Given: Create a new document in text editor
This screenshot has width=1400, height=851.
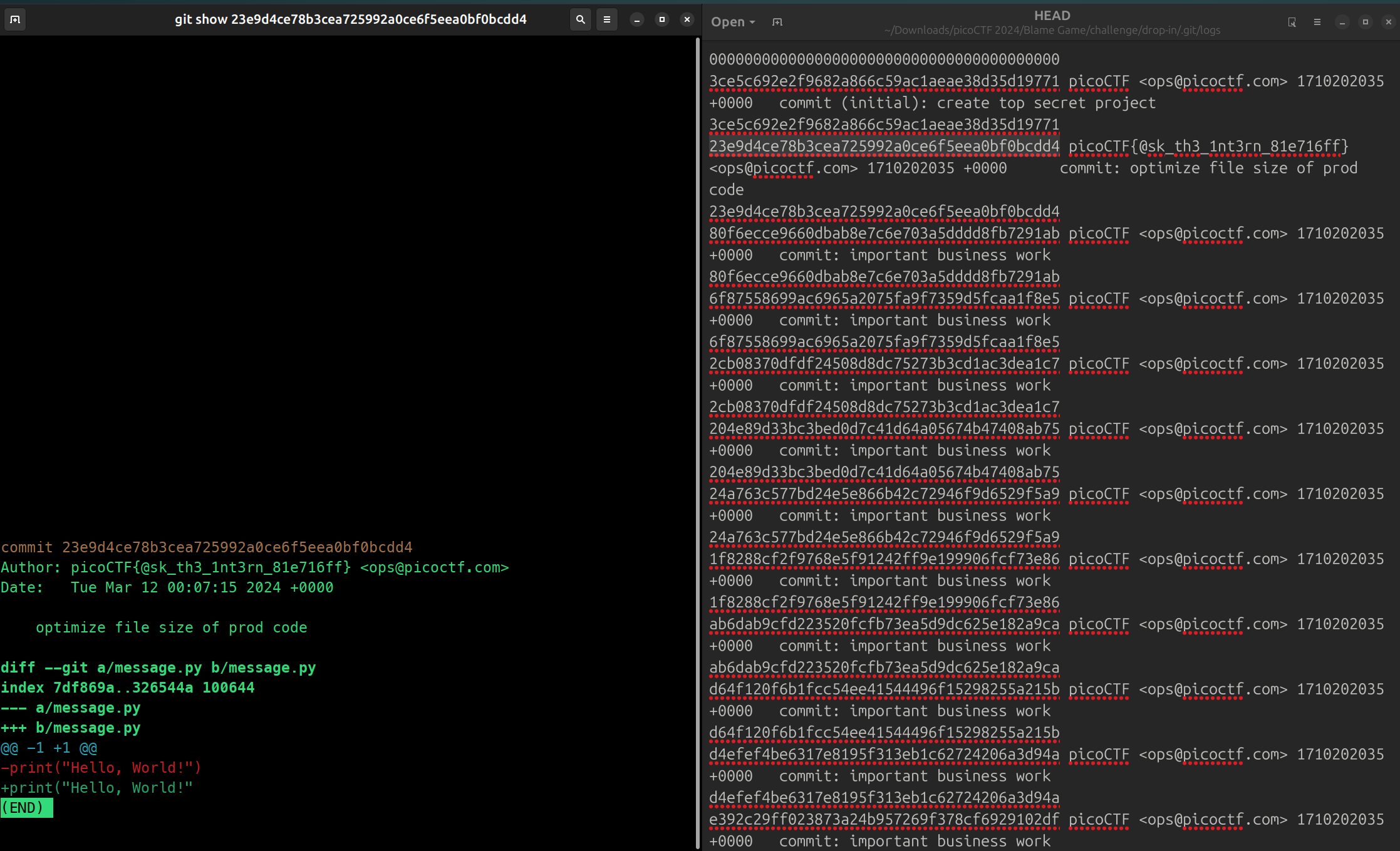Looking at the screenshot, I should tap(777, 22).
